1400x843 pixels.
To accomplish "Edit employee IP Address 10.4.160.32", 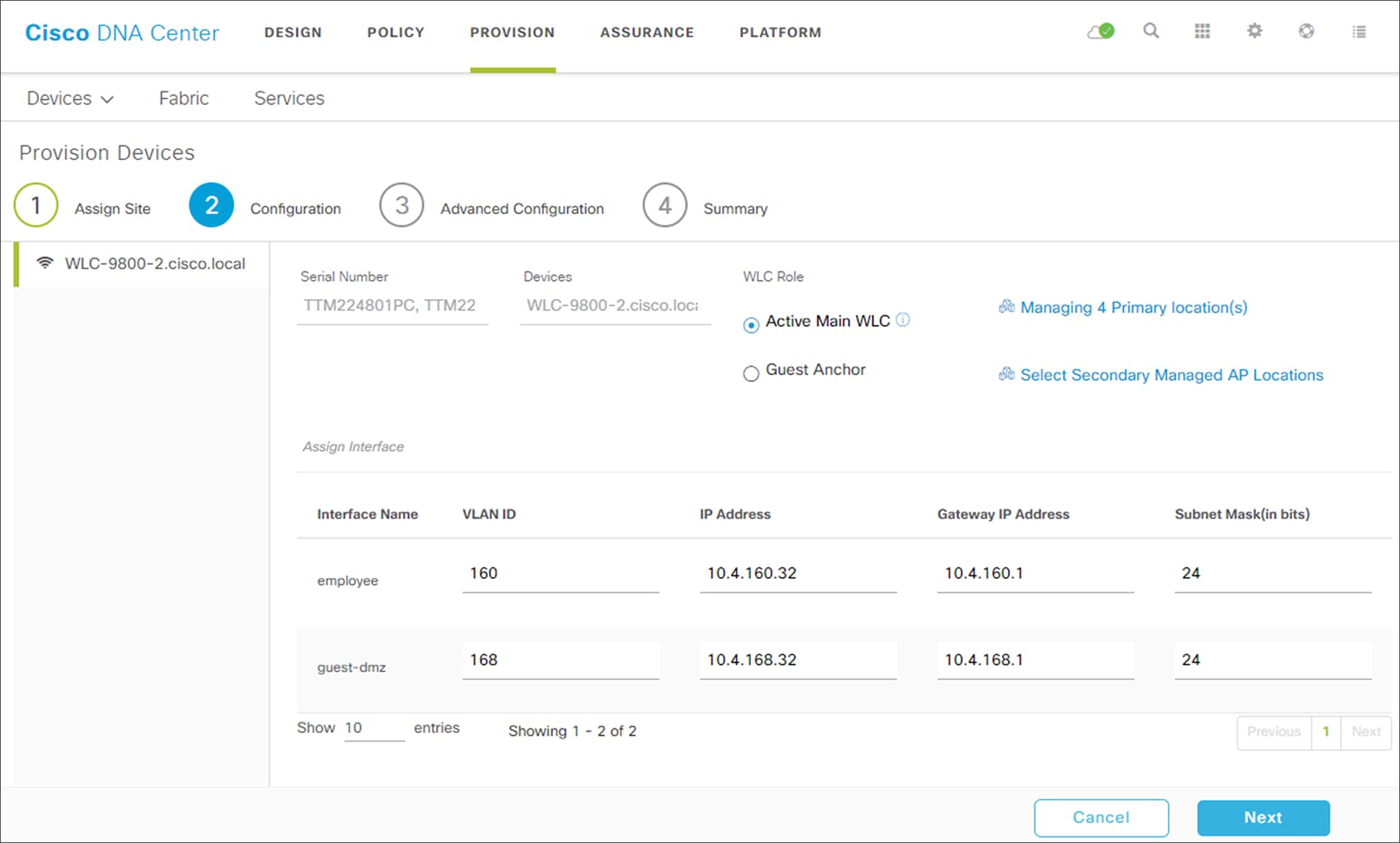I will point(798,574).
